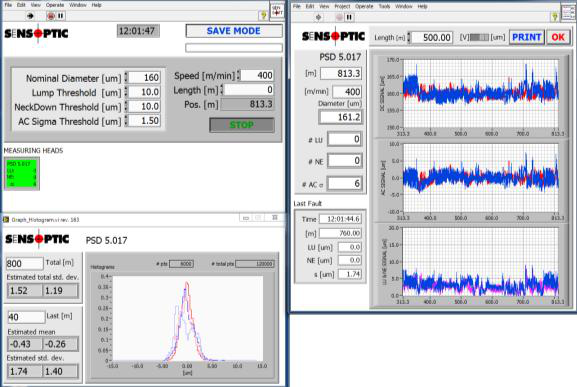Screen dimensions: 577x387
Task: Click the red OK button
Action: pos(558,38)
